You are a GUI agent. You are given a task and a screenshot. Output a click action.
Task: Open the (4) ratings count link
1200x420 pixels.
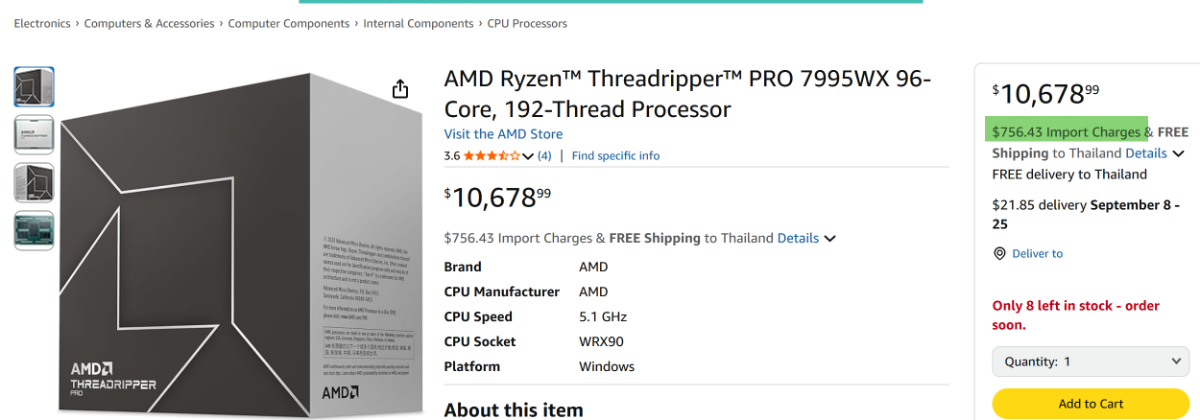coord(544,156)
